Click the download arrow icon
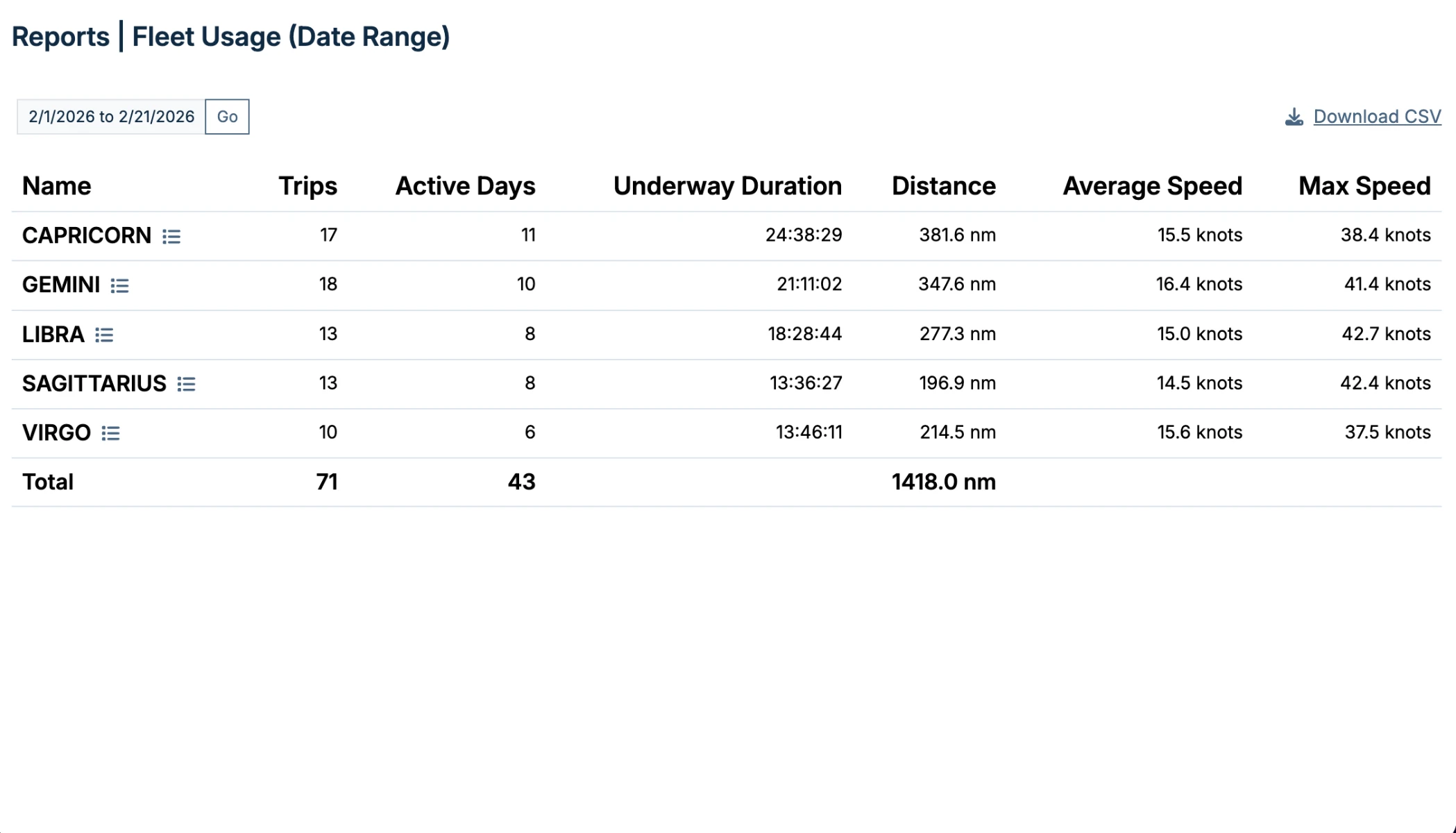The width and height of the screenshot is (1456, 833). click(x=1294, y=117)
